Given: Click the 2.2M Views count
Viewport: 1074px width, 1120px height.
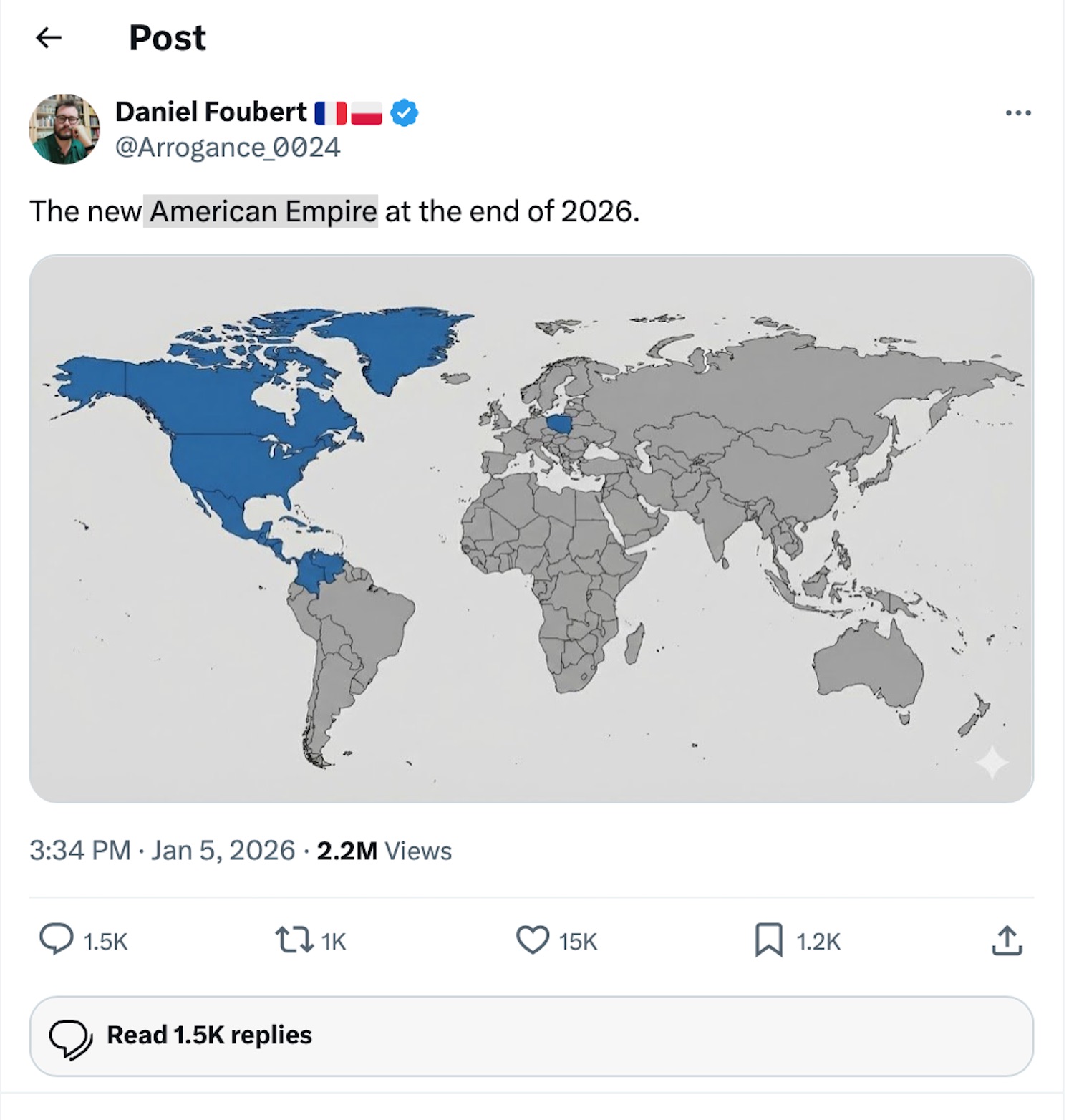Looking at the screenshot, I should click(384, 851).
